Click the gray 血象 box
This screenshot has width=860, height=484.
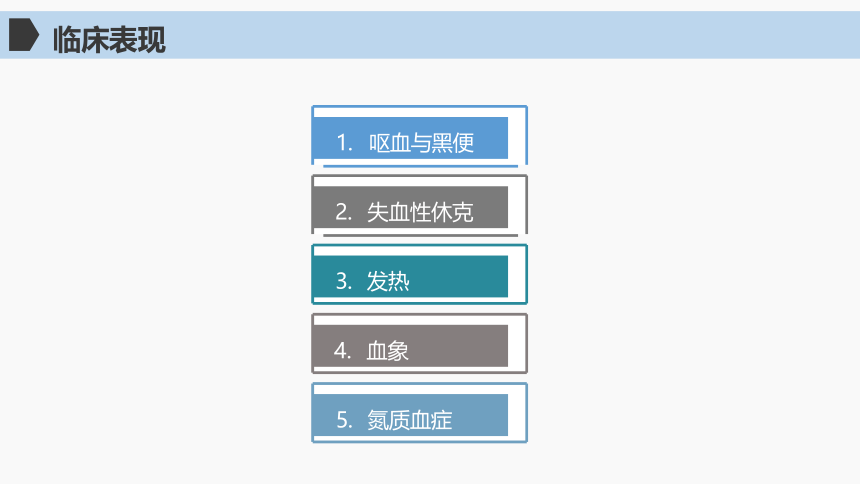[420, 344]
